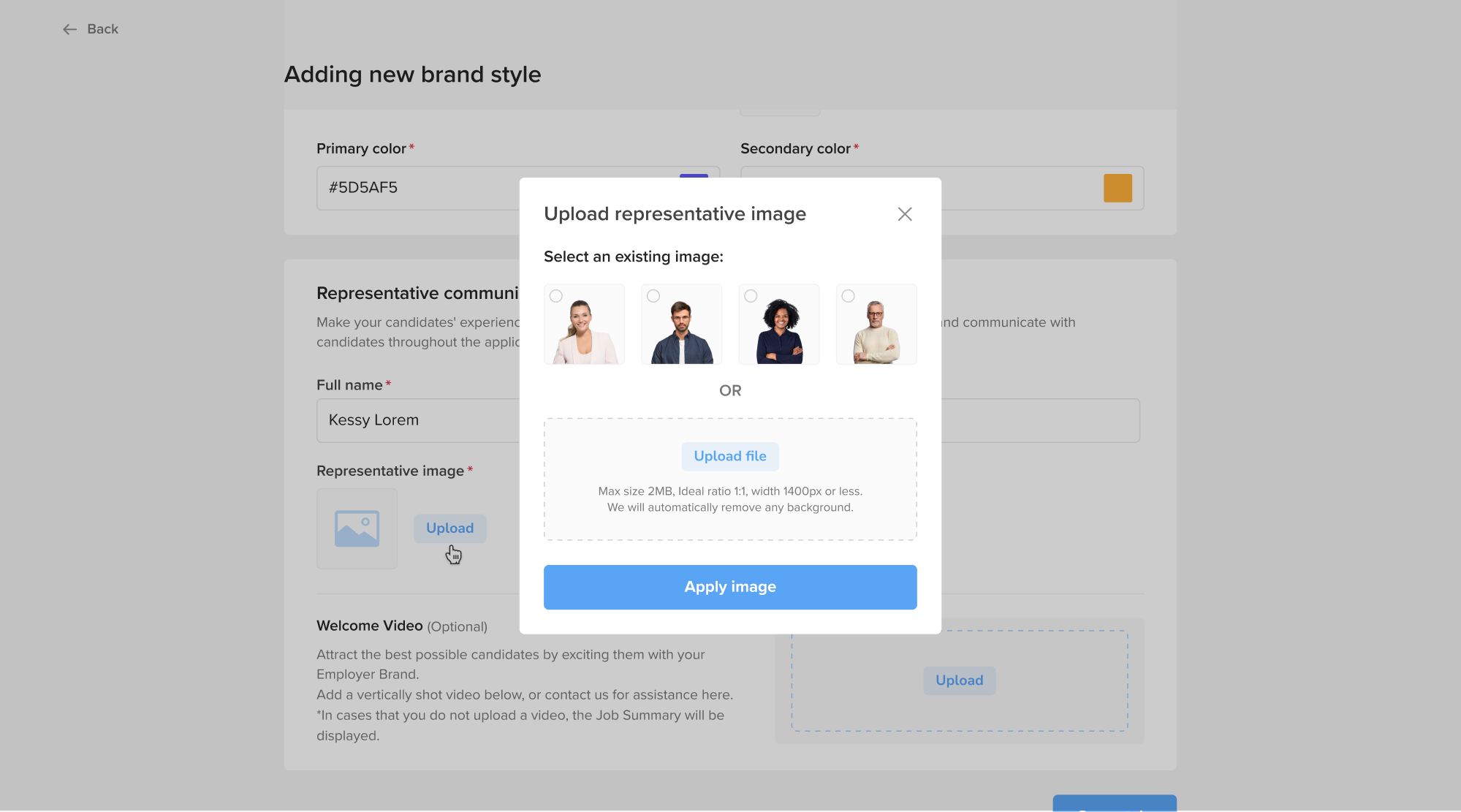Select the radio button on the woman in navy
Viewport: 1461px width, 812px height.
point(751,295)
